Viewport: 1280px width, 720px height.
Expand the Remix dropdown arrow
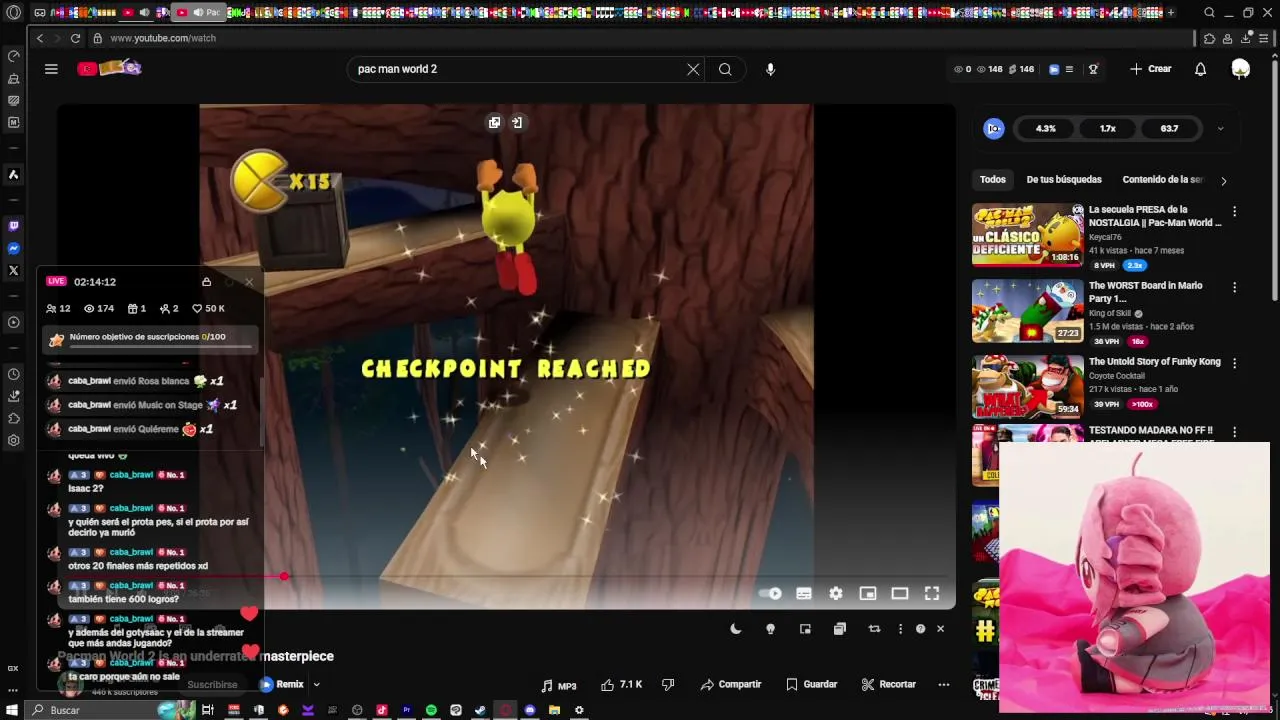pyautogui.click(x=316, y=685)
